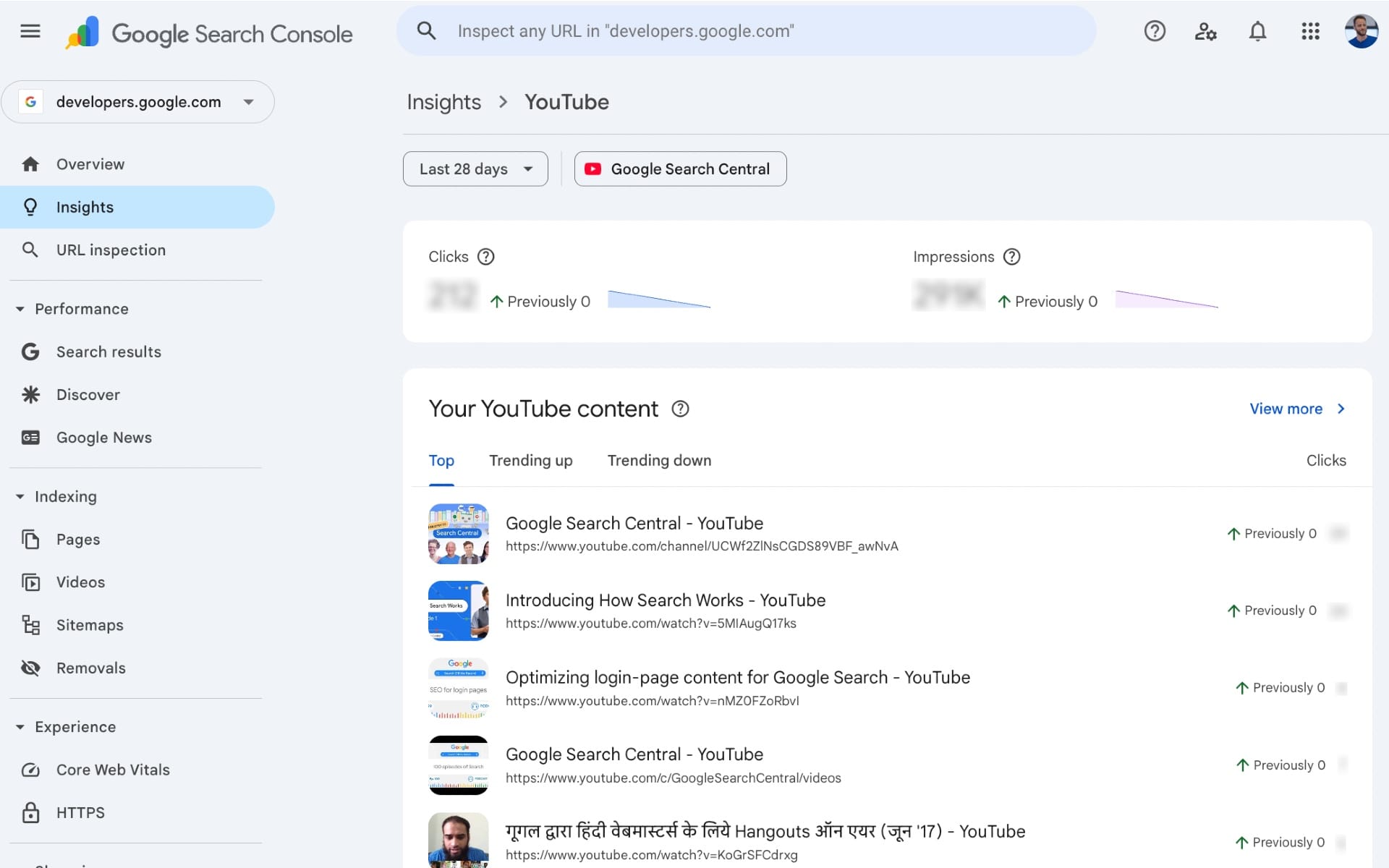
Task: Open the Google News report
Action: click(x=104, y=437)
